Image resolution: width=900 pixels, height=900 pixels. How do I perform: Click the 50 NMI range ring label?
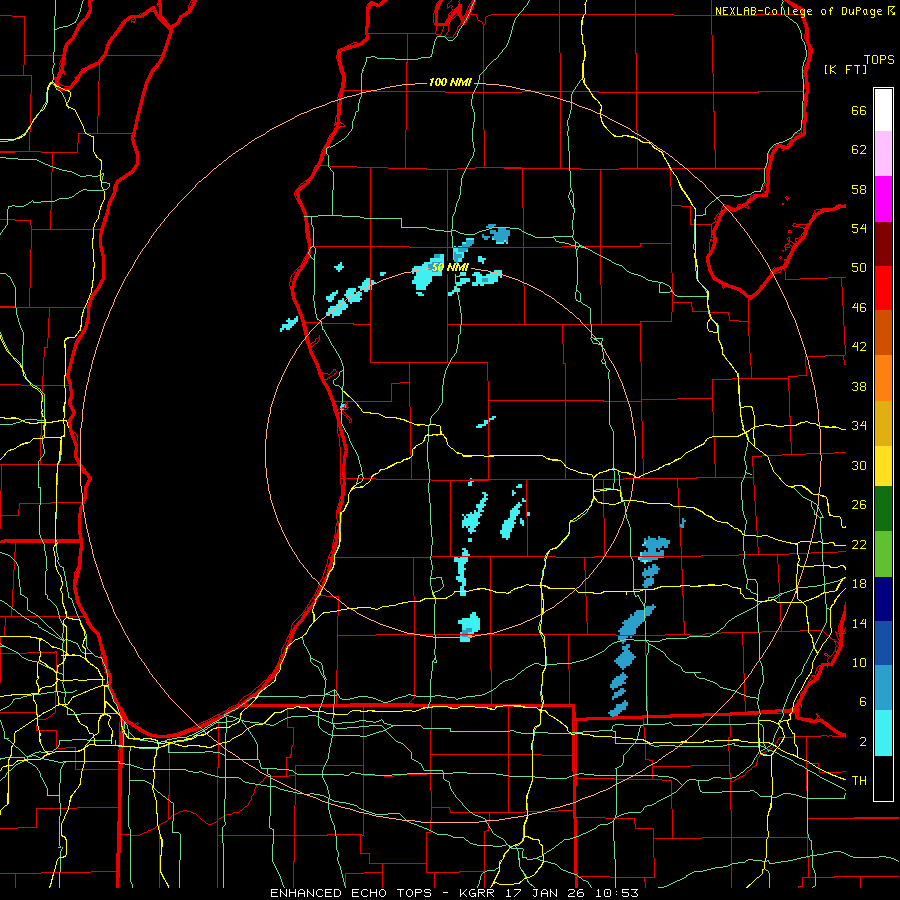pos(450,268)
